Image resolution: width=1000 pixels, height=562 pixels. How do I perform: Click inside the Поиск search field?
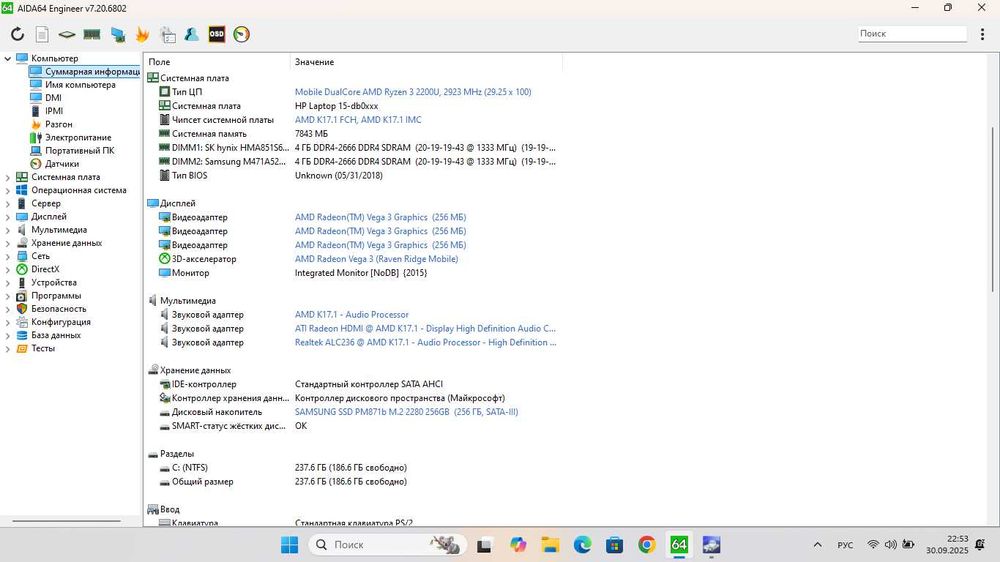click(912, 34)
